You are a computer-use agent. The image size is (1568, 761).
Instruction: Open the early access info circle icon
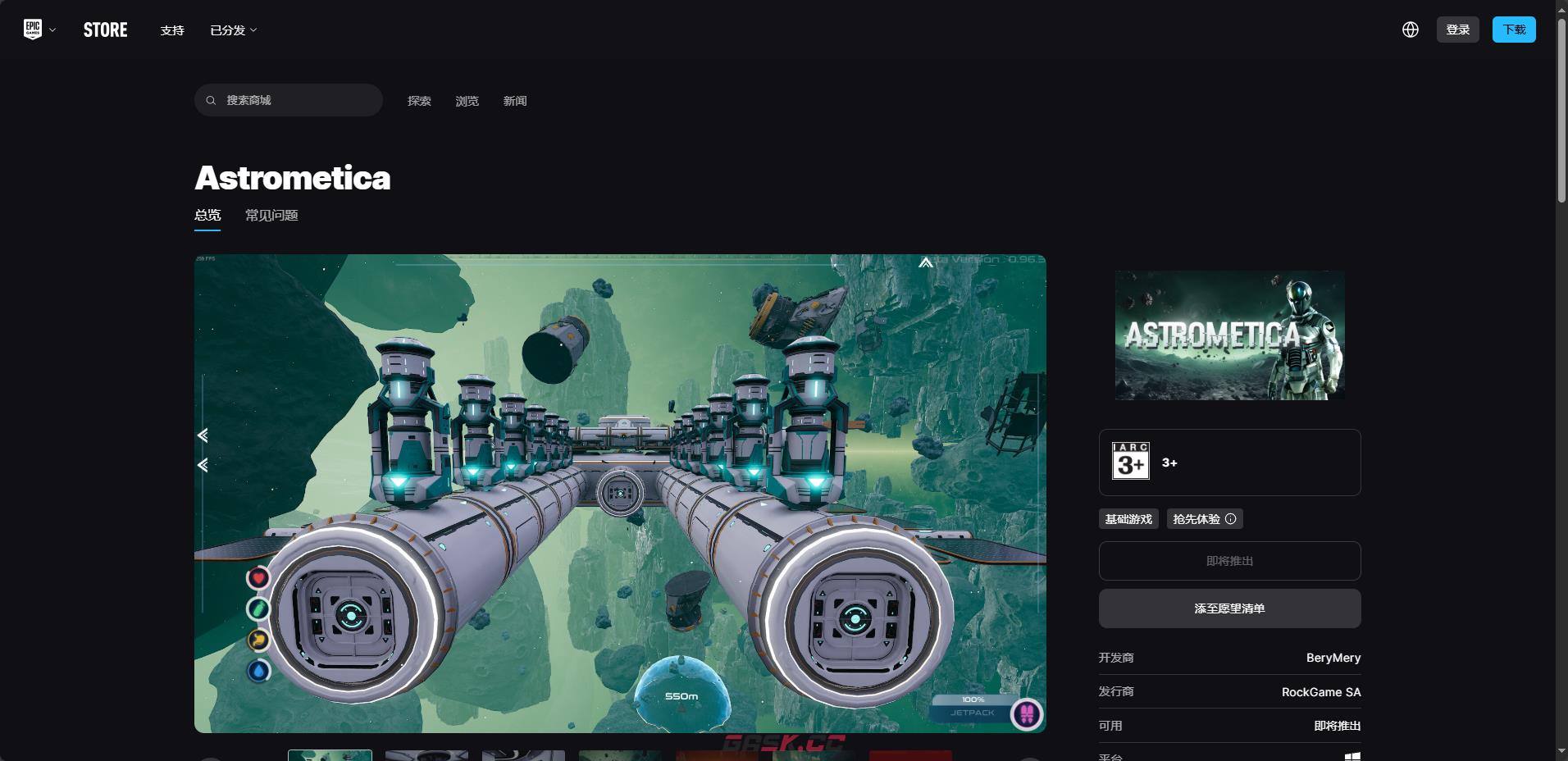(x=1230, y=519)
